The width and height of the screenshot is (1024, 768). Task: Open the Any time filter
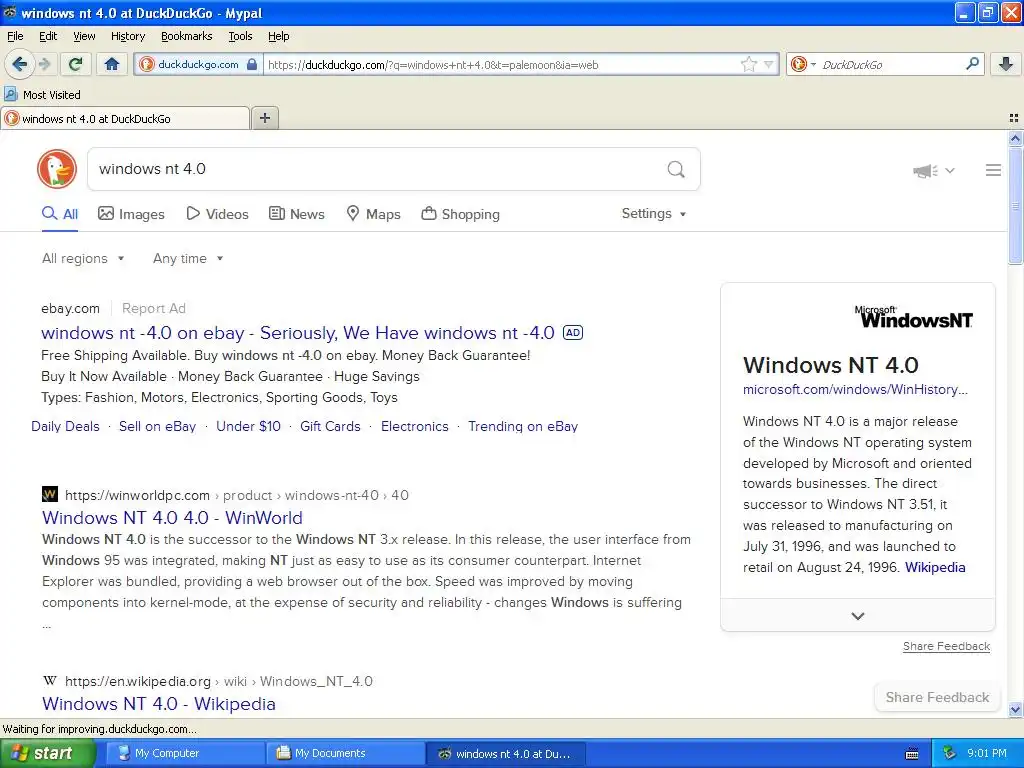pos(188,259)
